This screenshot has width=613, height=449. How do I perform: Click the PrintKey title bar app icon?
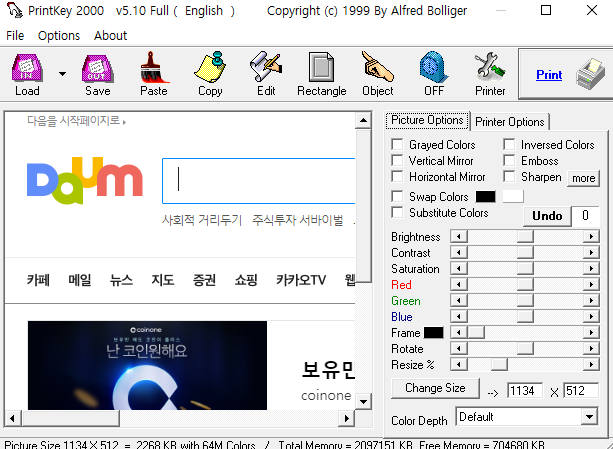click(14, 10)
